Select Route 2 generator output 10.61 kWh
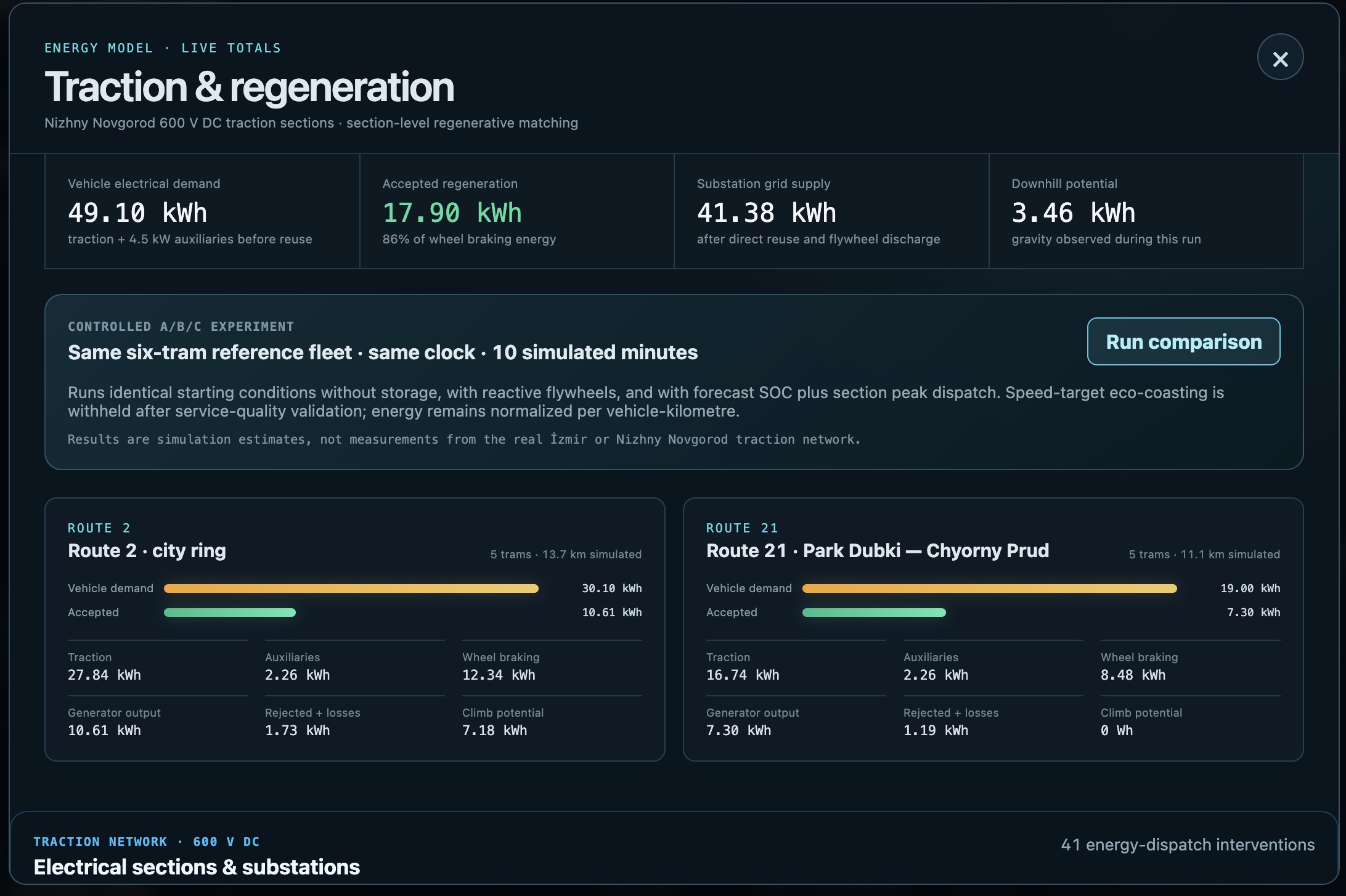Image resolution: width=1346 pixels, height=896 pixels. pyautogui.click(x=104, y=730)
